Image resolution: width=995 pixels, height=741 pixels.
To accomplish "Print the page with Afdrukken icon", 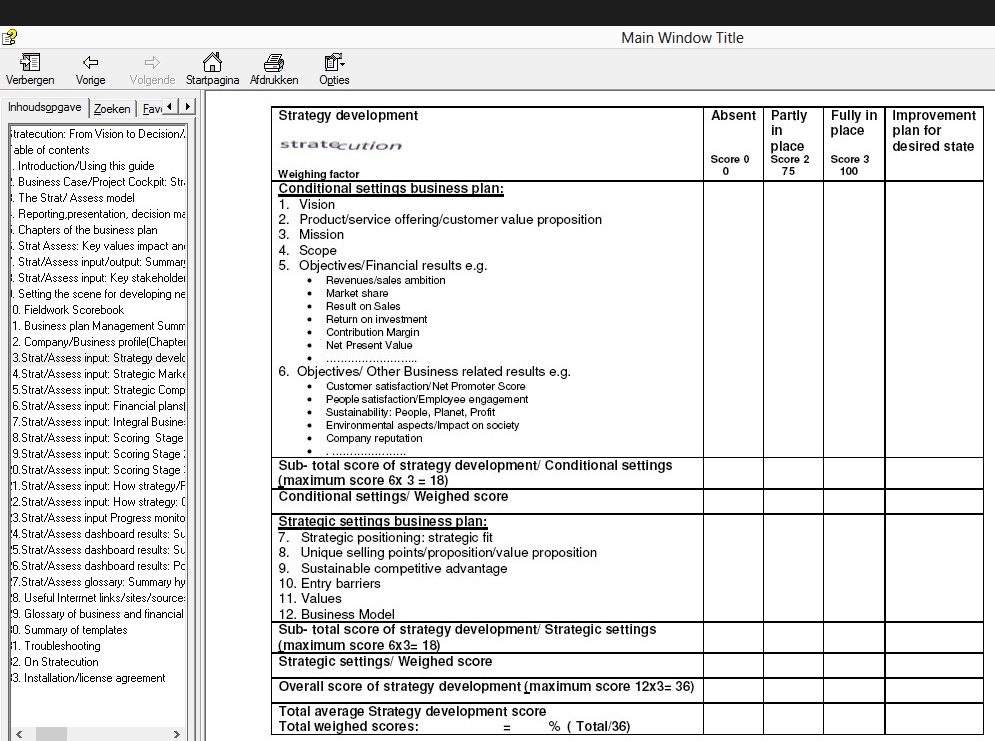I will point(274,64).
